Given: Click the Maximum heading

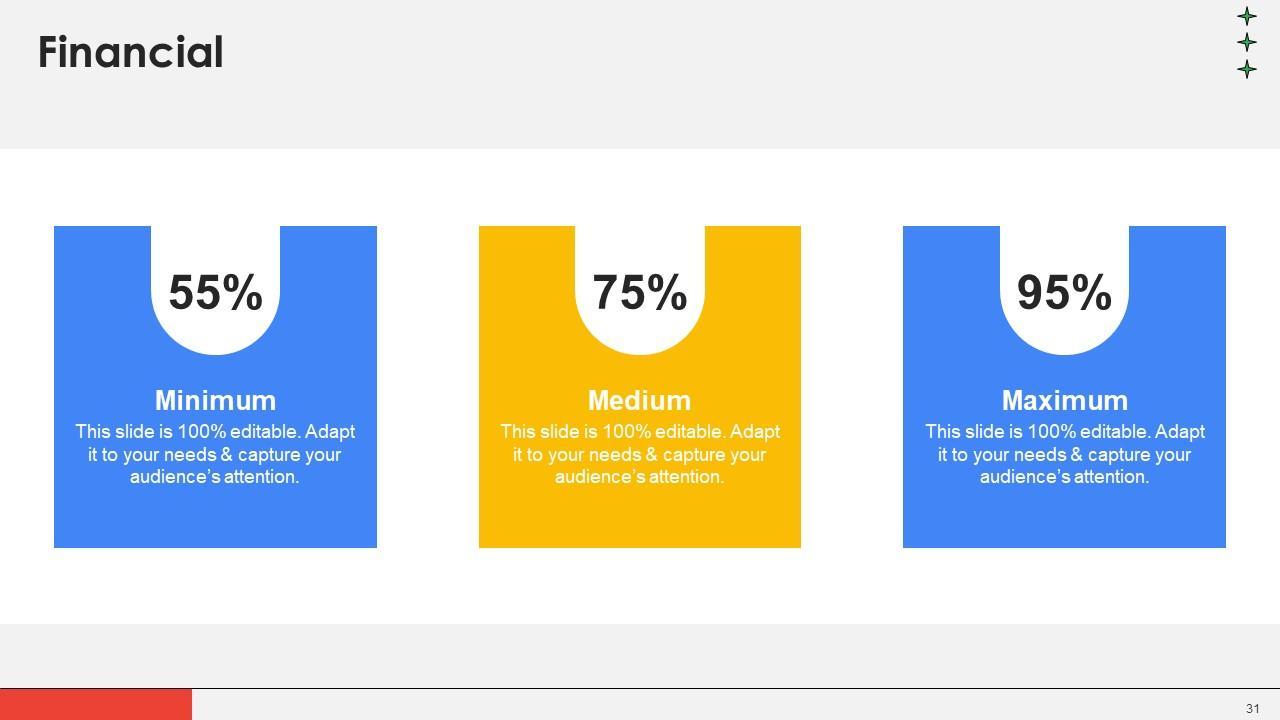Looking at the screenshot, I should 1064,400.
